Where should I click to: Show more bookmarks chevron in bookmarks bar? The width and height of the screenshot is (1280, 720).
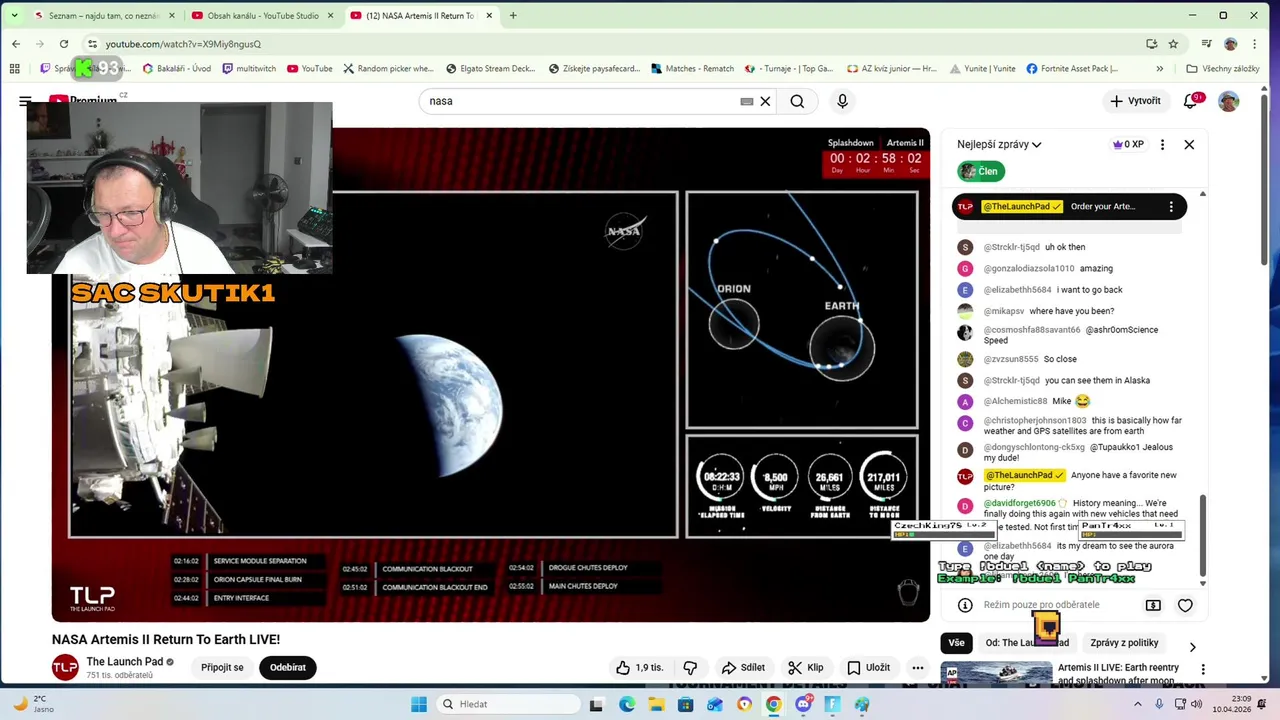click(x=1160, y=69)
